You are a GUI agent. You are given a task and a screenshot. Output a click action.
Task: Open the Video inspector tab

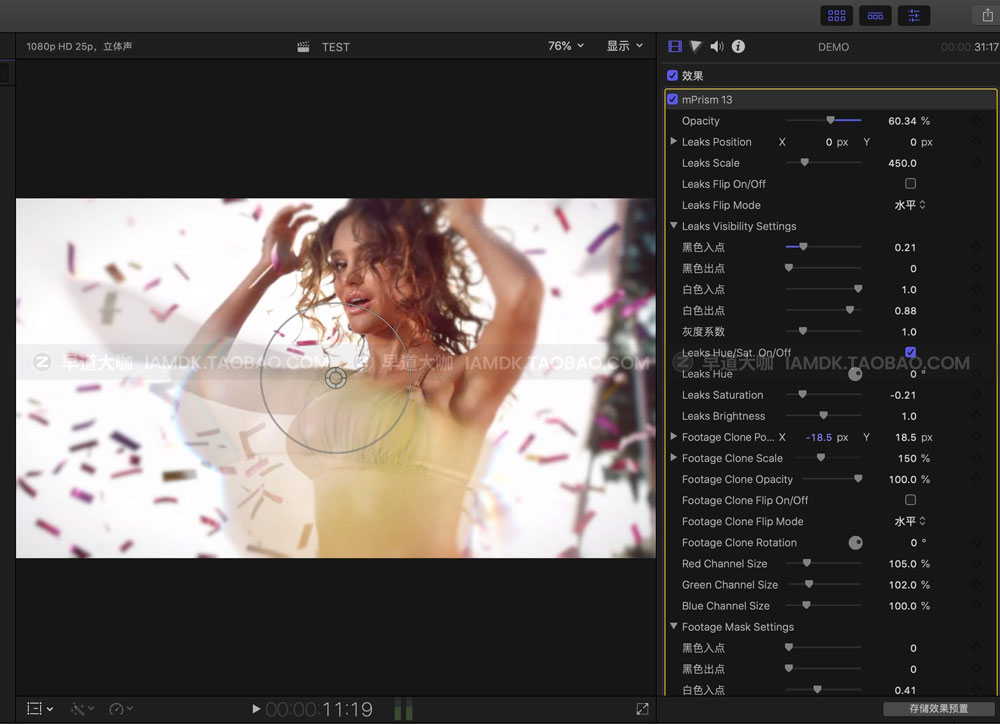[675, 47]
